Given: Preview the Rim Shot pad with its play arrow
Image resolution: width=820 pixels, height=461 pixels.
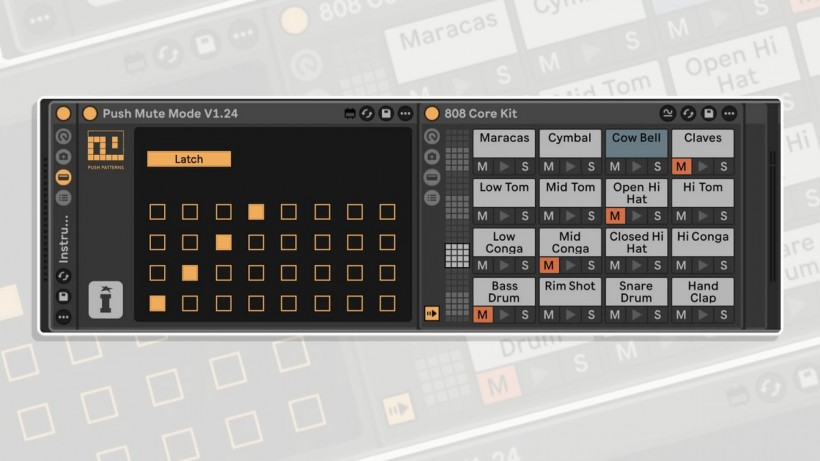Looking at the screenshot, I should pos(570,315).
